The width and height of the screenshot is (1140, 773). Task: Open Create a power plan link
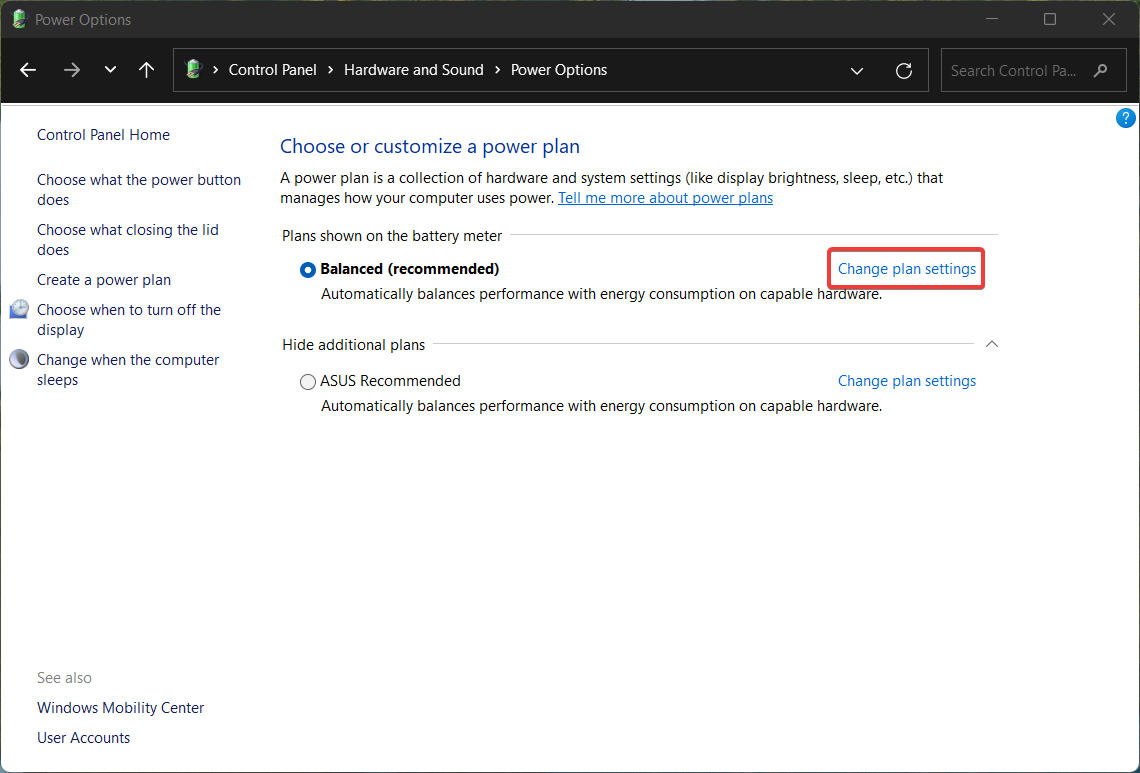(x=104, y=280)
